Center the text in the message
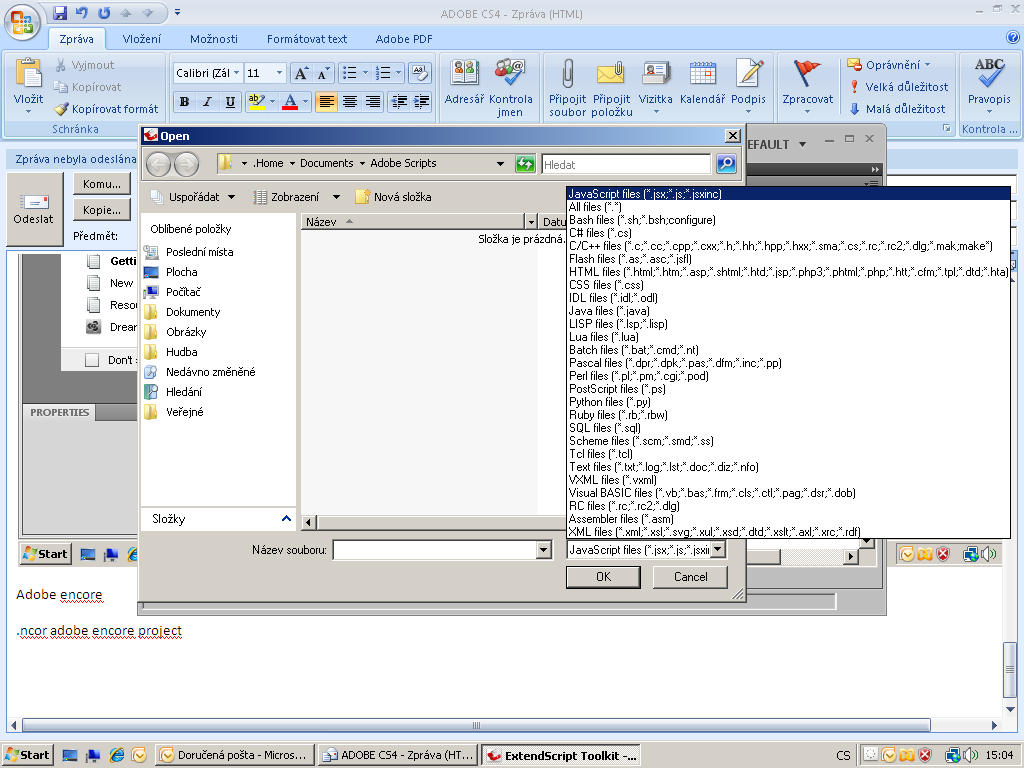This screenshot has width=1024, height=768. click(x=350, y=101)
